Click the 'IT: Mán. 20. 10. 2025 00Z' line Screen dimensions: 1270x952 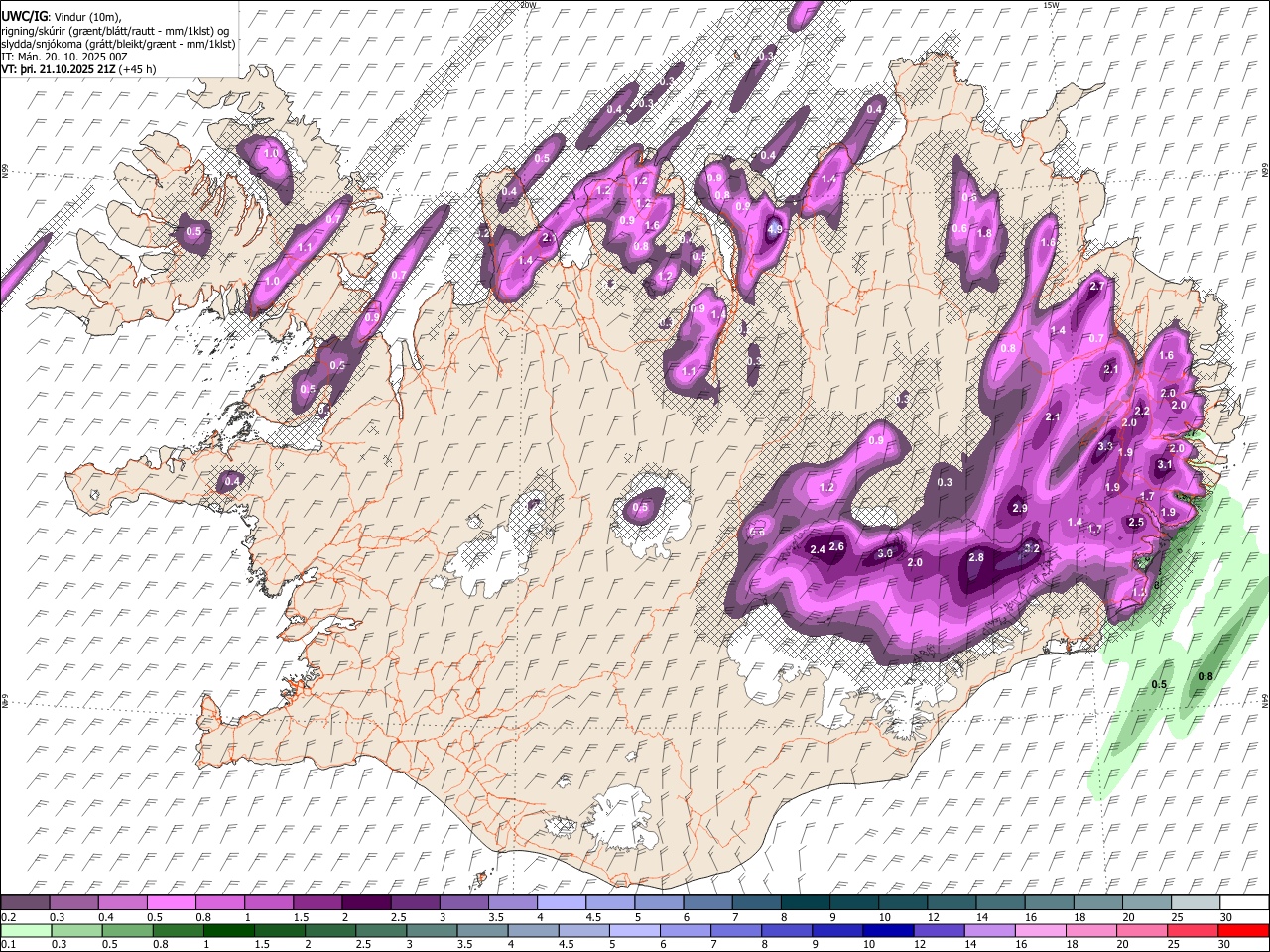tap(63, 57)
